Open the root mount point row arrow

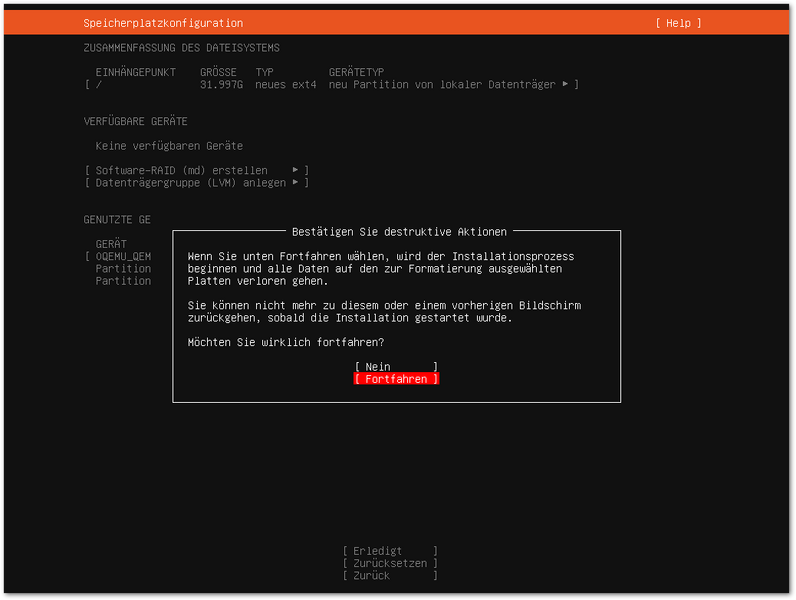click(x=565, y=84)
